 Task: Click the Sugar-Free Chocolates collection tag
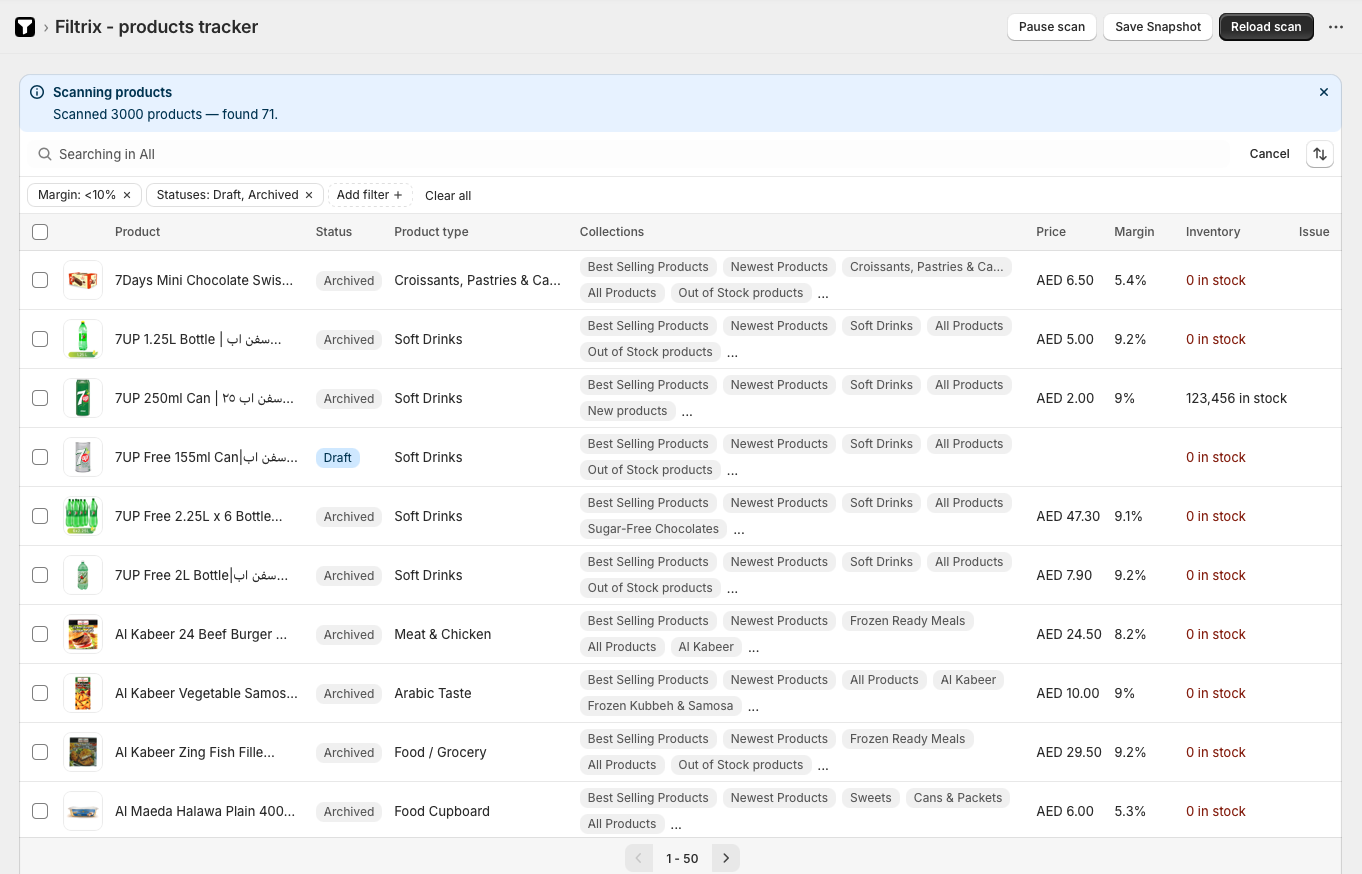click(653, 529)
